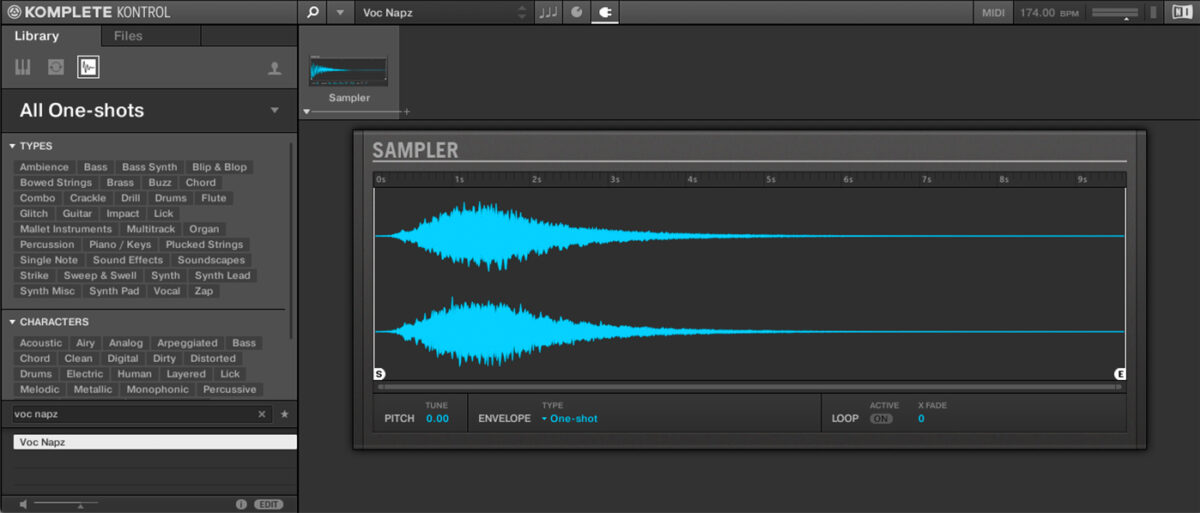Select the Instruments keyboard icon

tap(23, 67)
